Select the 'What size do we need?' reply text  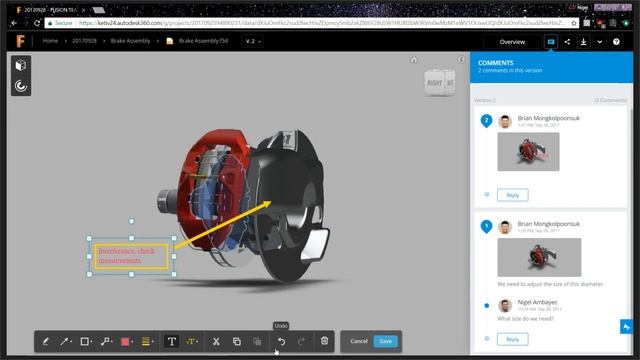pyautogui.click(x=525, y=319)
